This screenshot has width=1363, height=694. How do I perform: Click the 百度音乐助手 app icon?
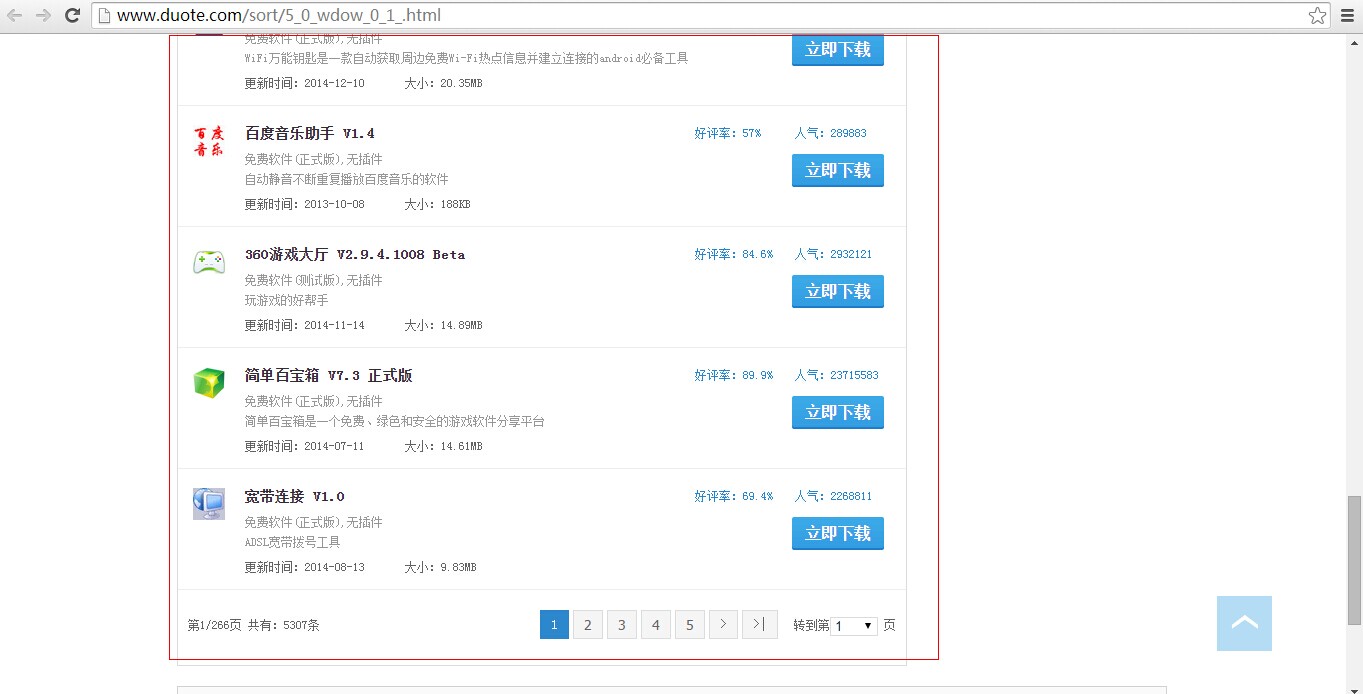click(208, 141)
